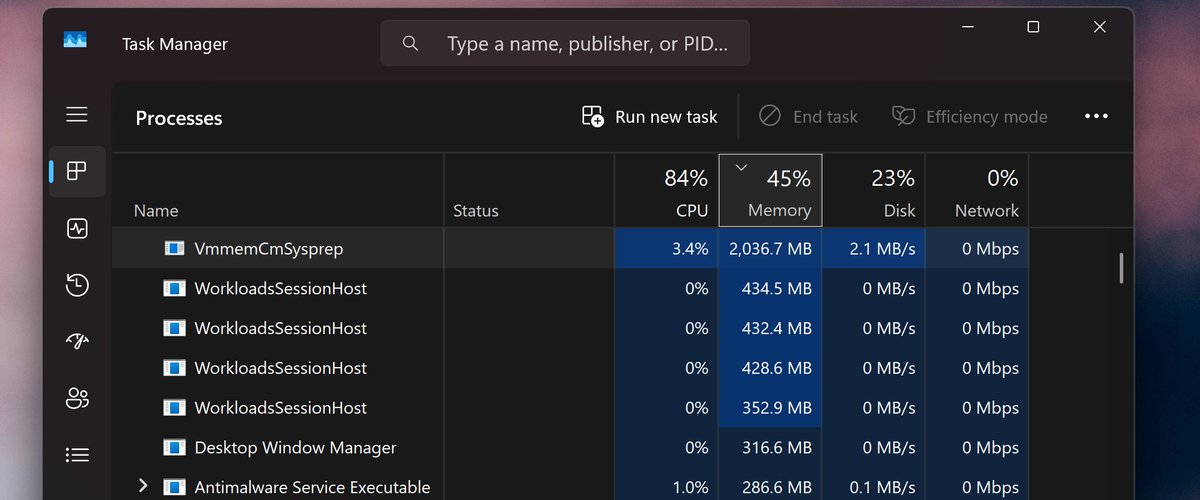Click icon of WorkloadsSessionHost using 352.9 MB
The width and height of the screenshot is (1200, 500).
[174, 407]
